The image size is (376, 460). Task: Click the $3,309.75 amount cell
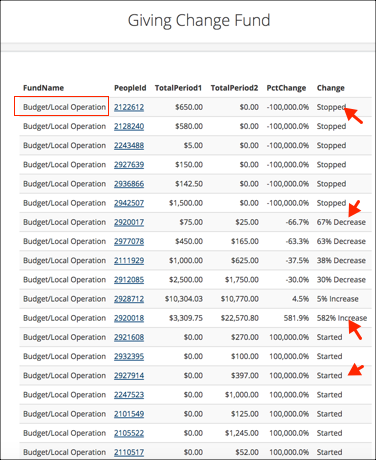pos(186,318)
